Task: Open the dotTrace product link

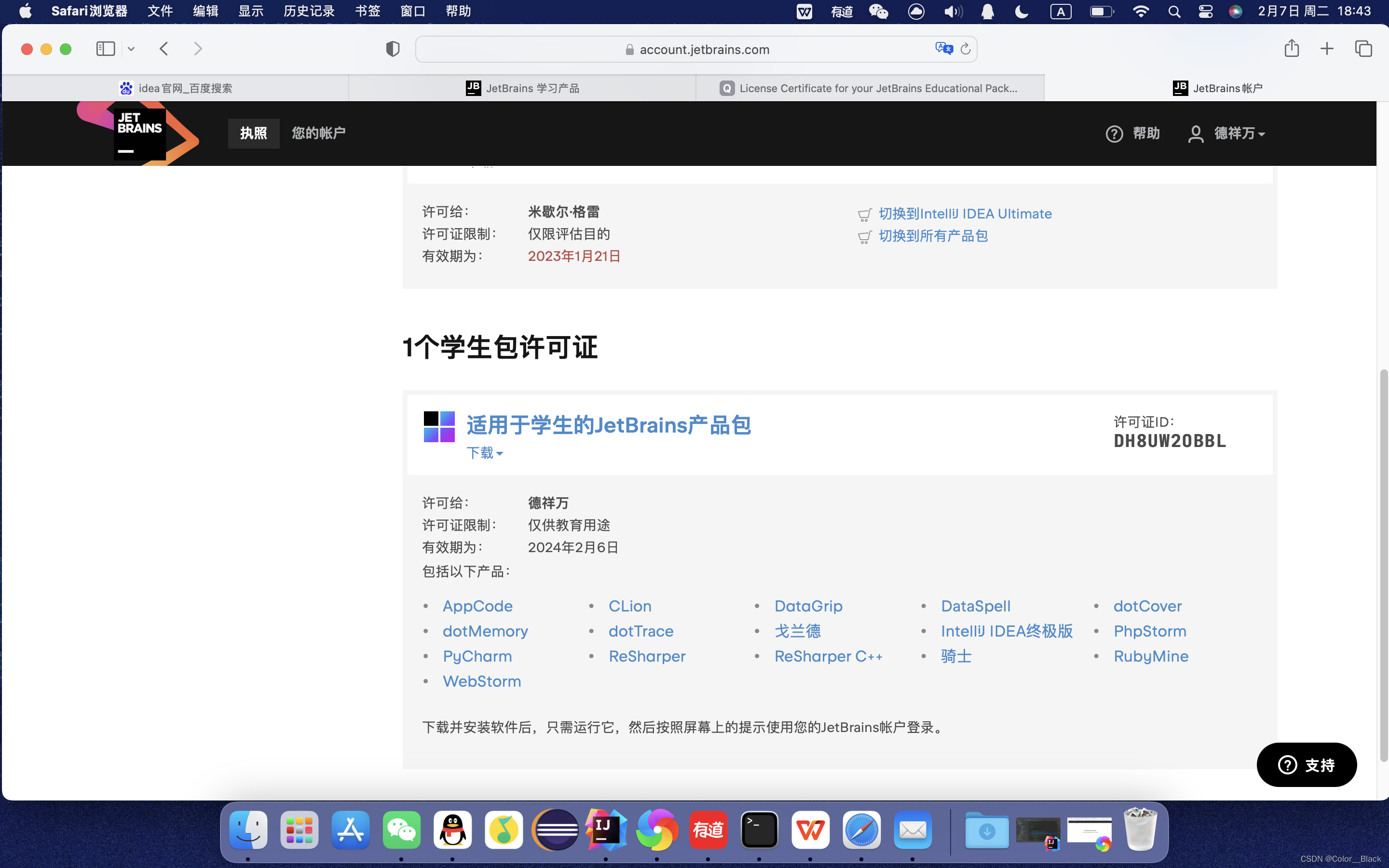Action: point(640,632)
